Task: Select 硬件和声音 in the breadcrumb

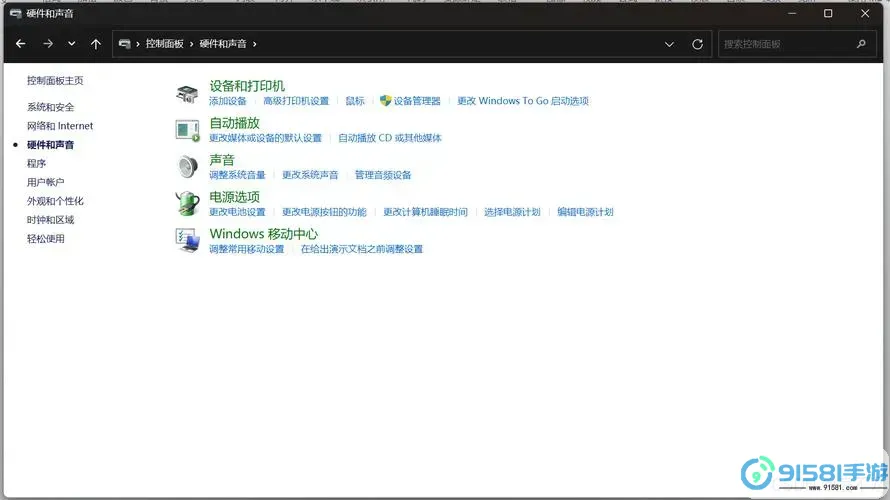Action: pyautogui.click(x=222, y=44)
